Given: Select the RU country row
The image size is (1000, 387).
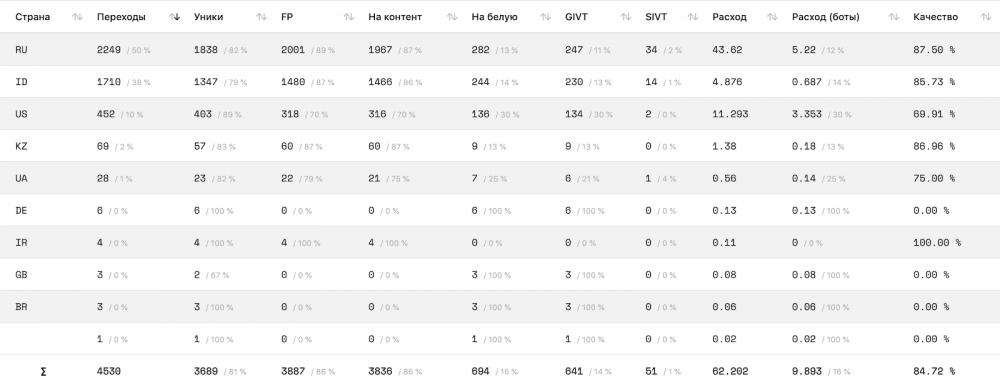Looking at the screenshot, I should (500, 49).
